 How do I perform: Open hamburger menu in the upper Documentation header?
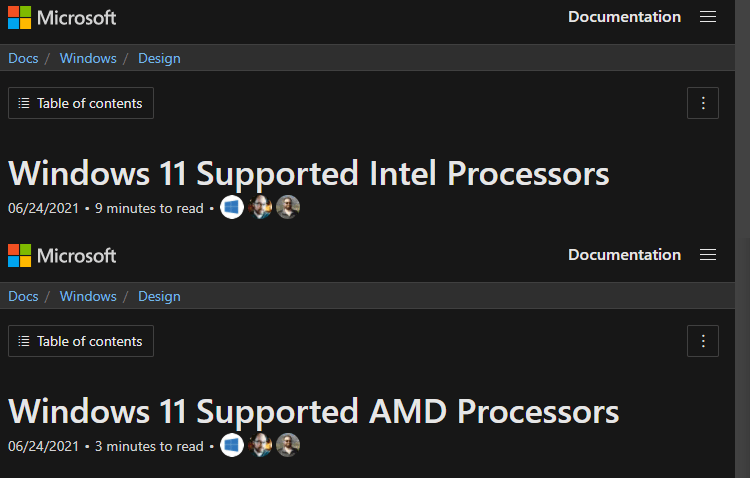(708, 17)
